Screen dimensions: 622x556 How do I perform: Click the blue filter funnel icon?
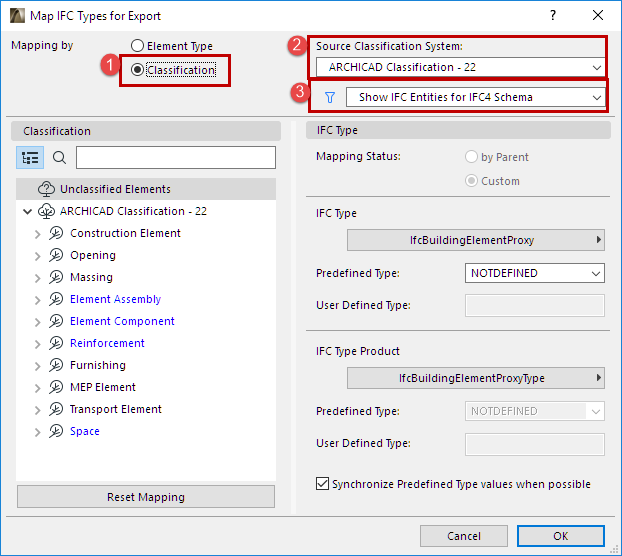click(x=330, y=98)
